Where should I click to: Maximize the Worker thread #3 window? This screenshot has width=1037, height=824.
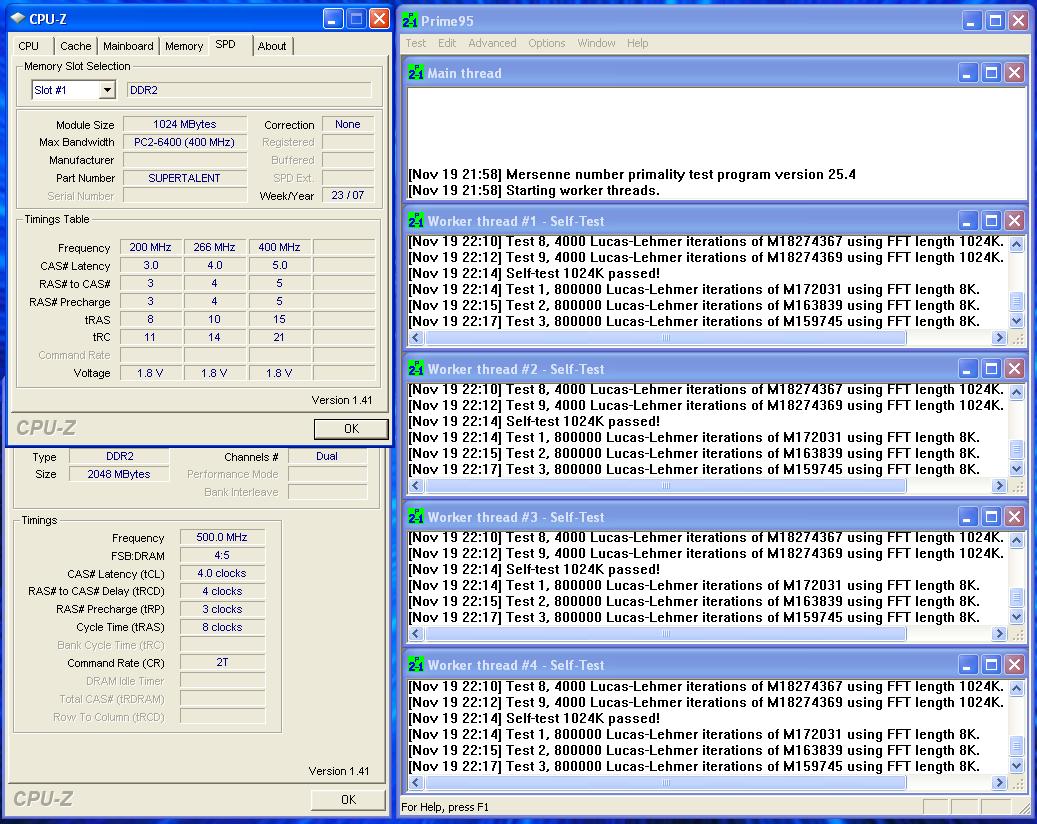991,517
